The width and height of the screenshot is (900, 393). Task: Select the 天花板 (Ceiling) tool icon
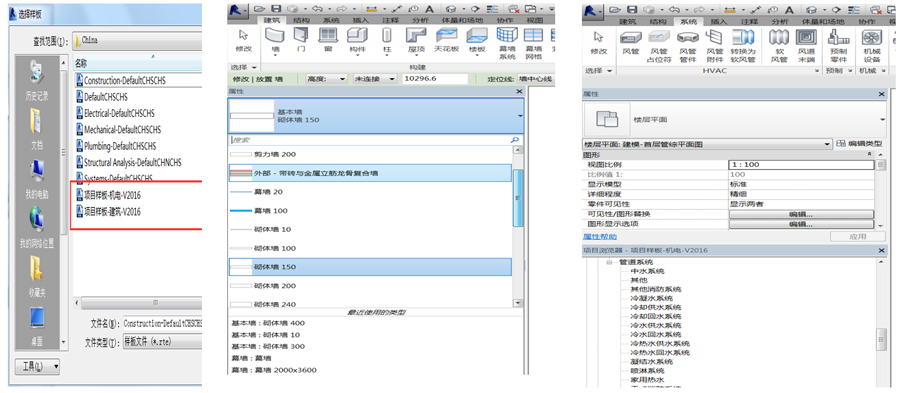446,36
